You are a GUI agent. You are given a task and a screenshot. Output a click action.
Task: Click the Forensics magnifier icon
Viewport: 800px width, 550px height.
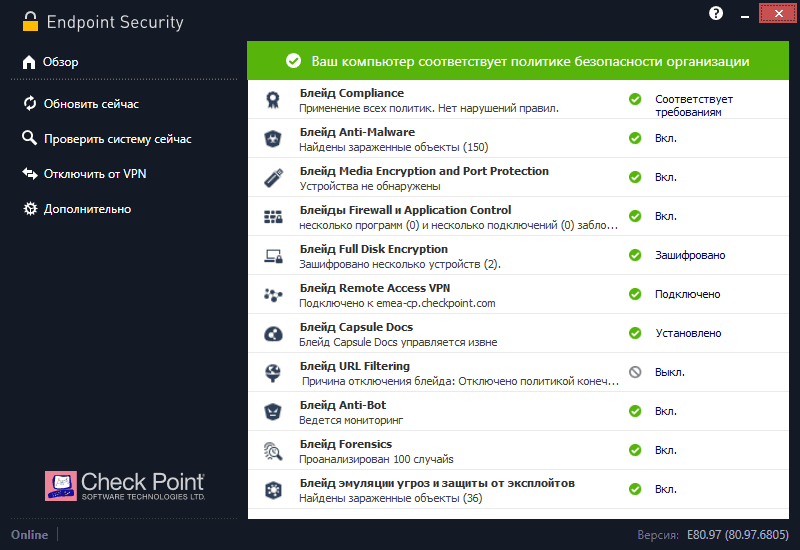point(272,451)
